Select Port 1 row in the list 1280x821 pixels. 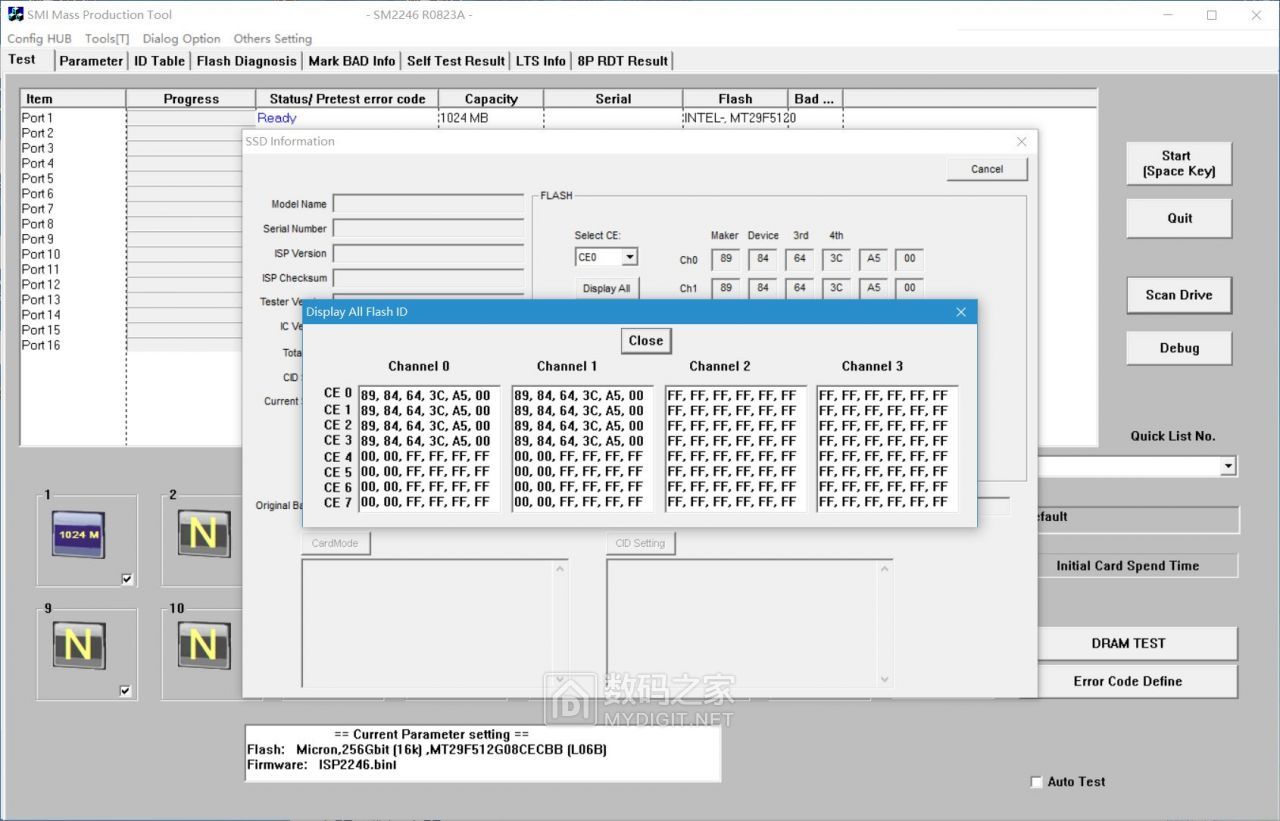point(558,118)
